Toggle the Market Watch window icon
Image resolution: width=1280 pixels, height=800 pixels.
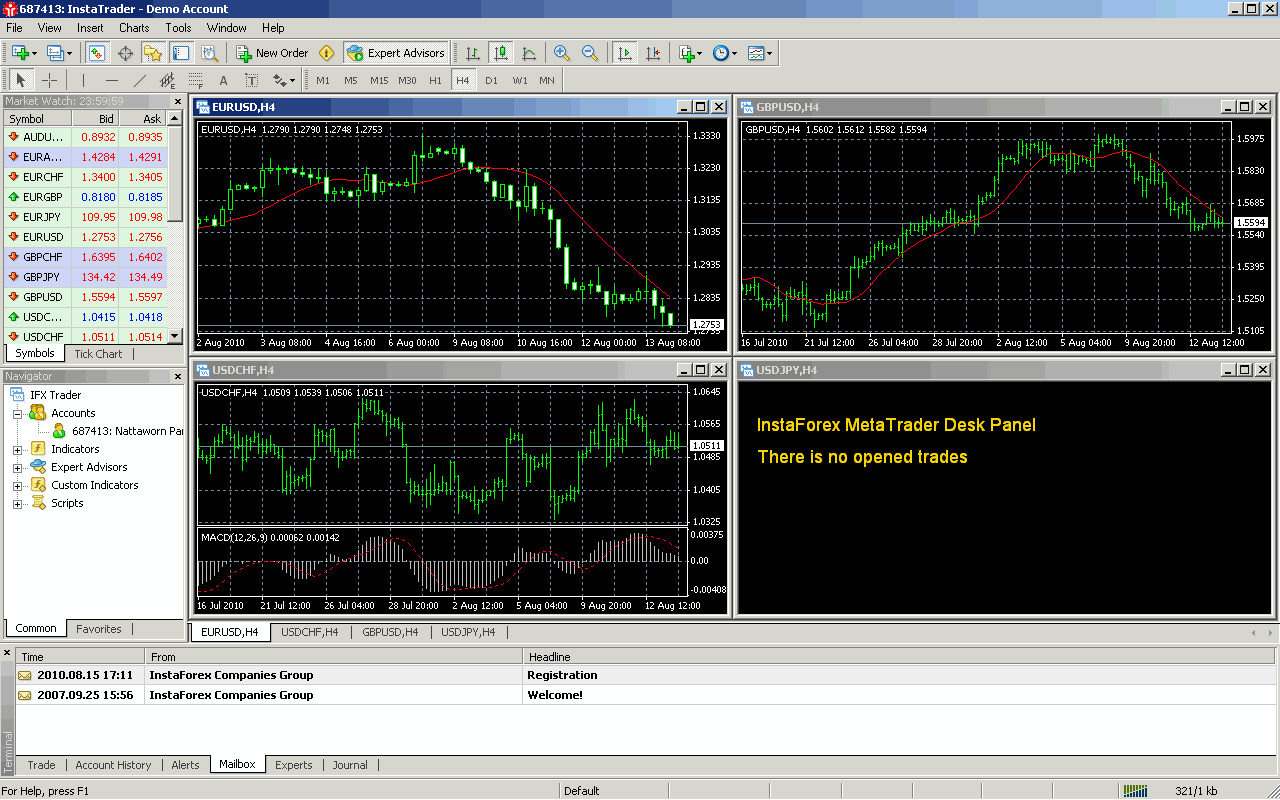point(96,53)
